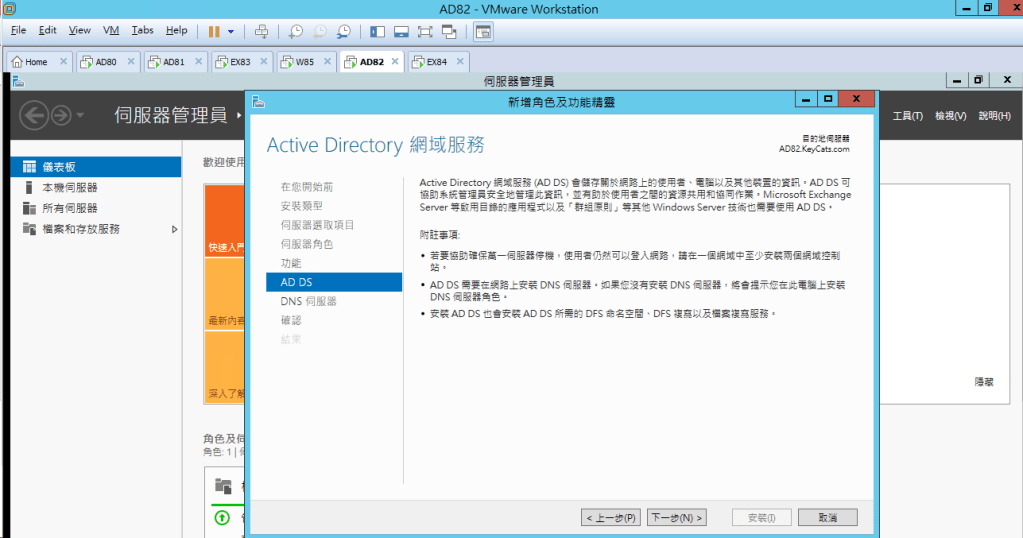Switch to the EX83 tab
The width and height of the screenshot is (1023, 538).
tap(240, 62)
